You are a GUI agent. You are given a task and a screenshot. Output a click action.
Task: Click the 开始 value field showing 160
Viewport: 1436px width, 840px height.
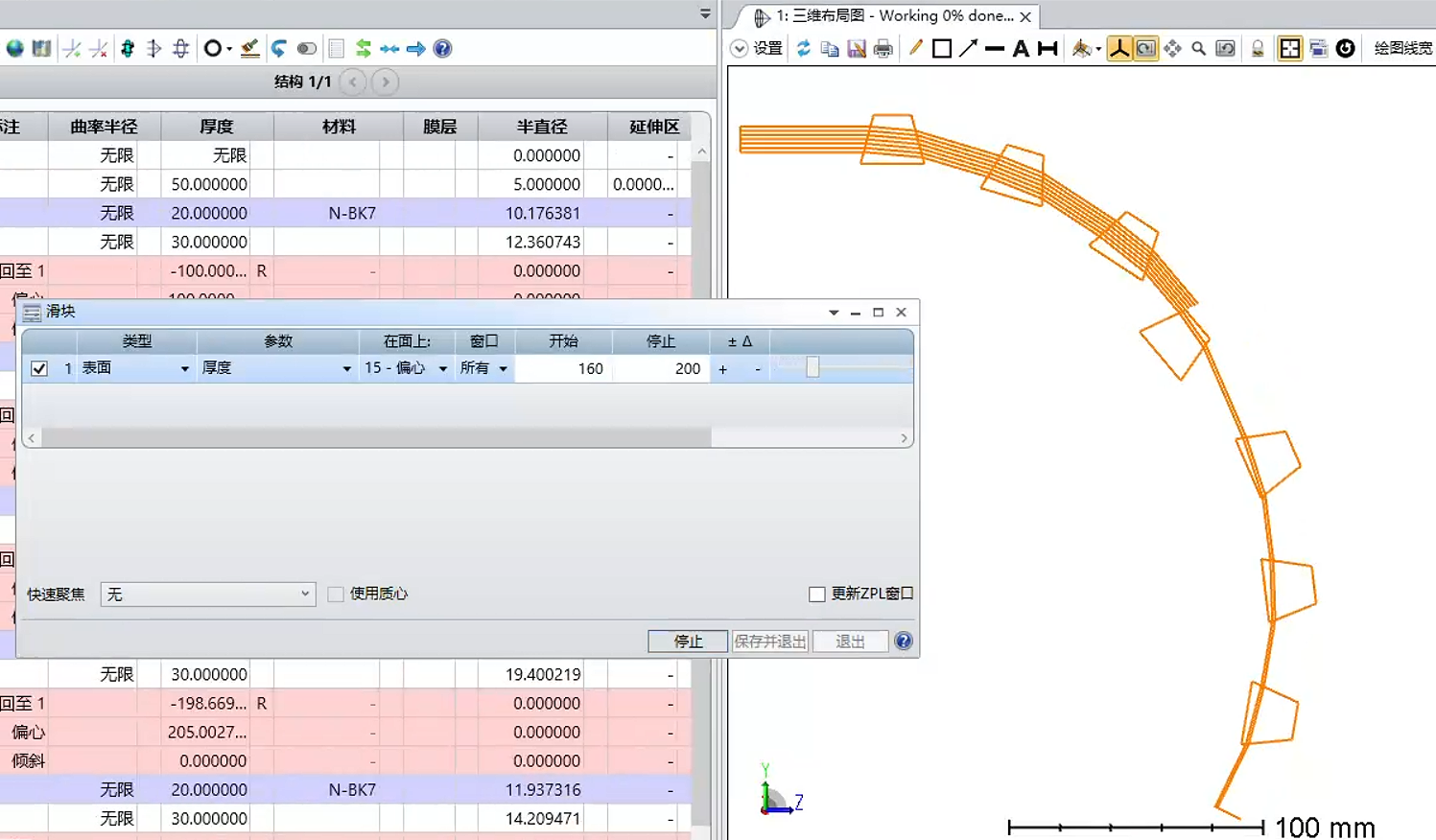click(564, 368)
